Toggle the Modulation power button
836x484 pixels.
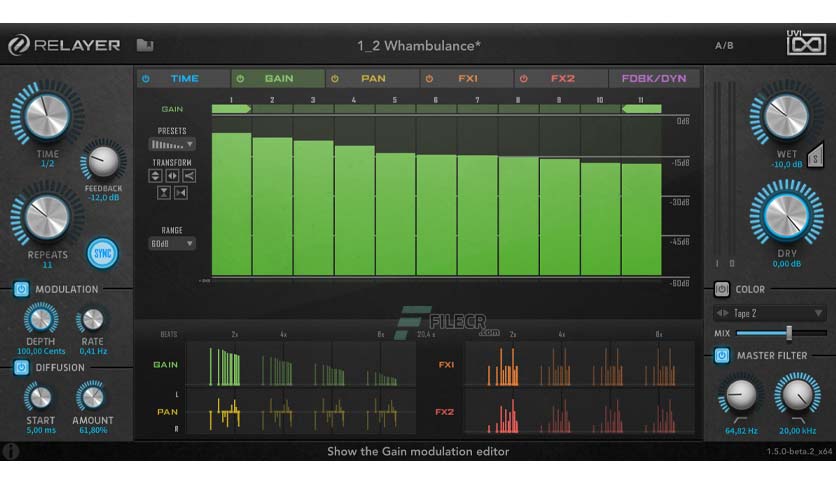[x=21, y=289]
